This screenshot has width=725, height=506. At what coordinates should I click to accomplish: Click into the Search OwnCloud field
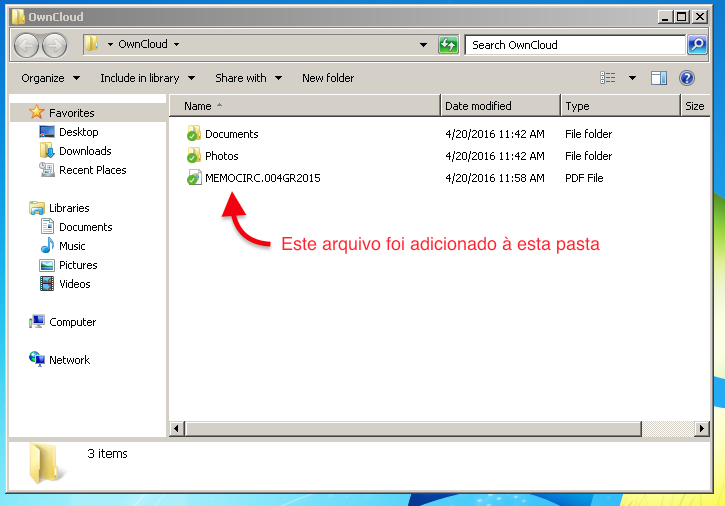coord(575,45)
